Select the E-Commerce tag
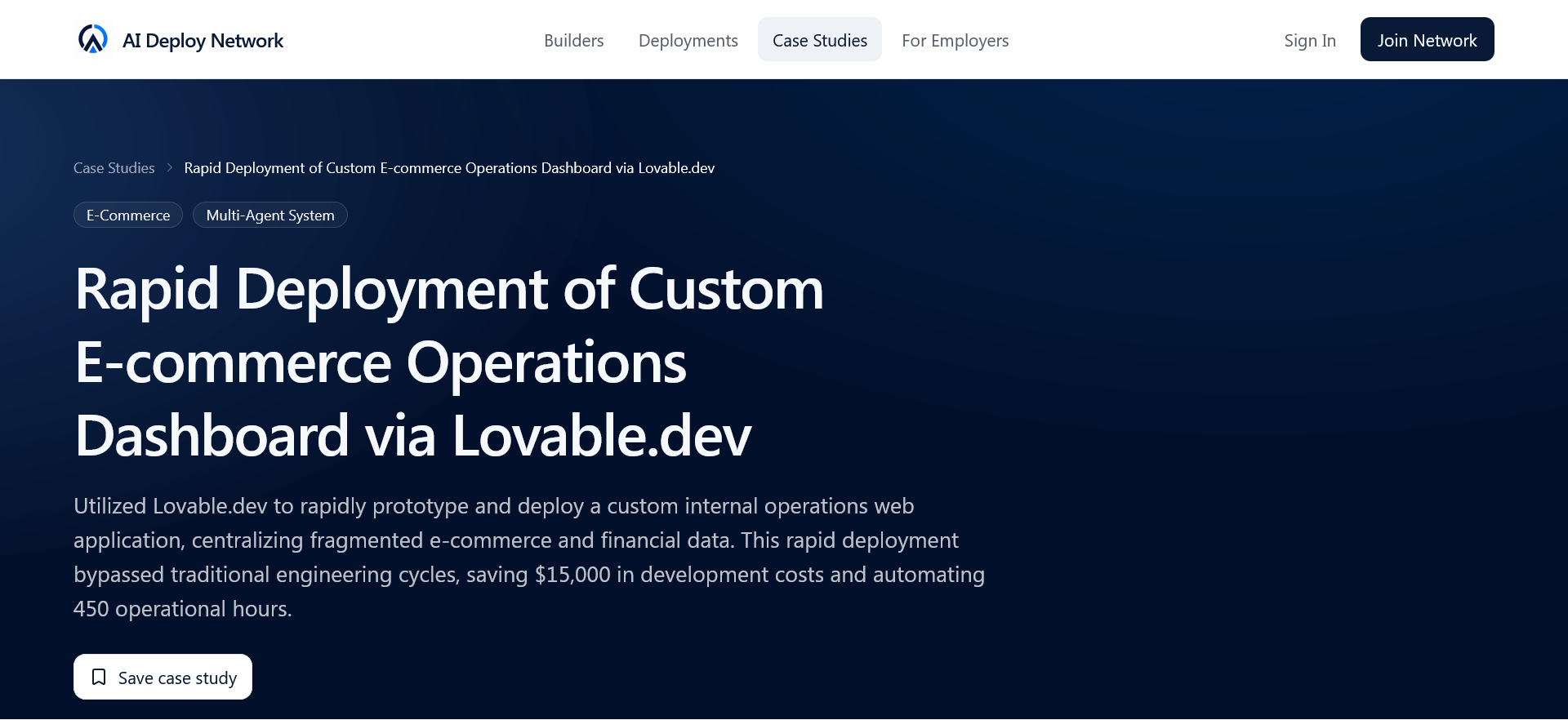The height and width of the screenshot is (720, 1568). [x=128, y=216]
